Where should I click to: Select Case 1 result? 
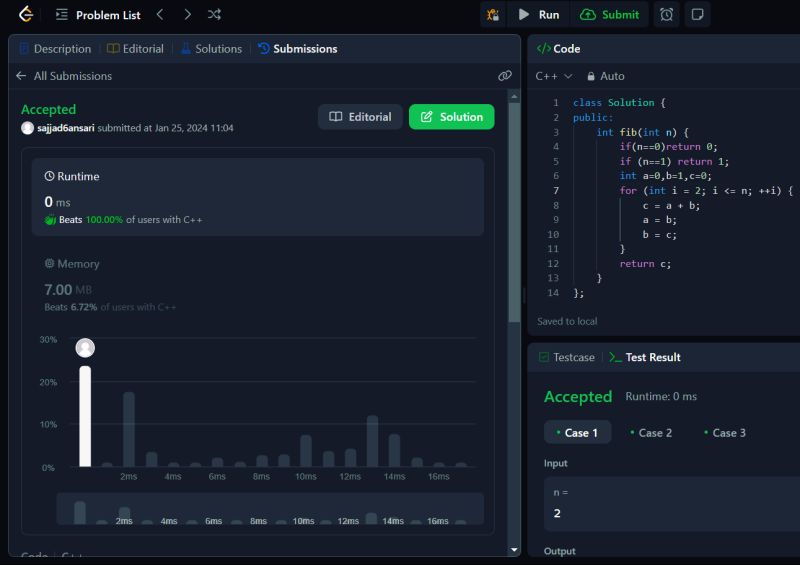tap(577, 433)
